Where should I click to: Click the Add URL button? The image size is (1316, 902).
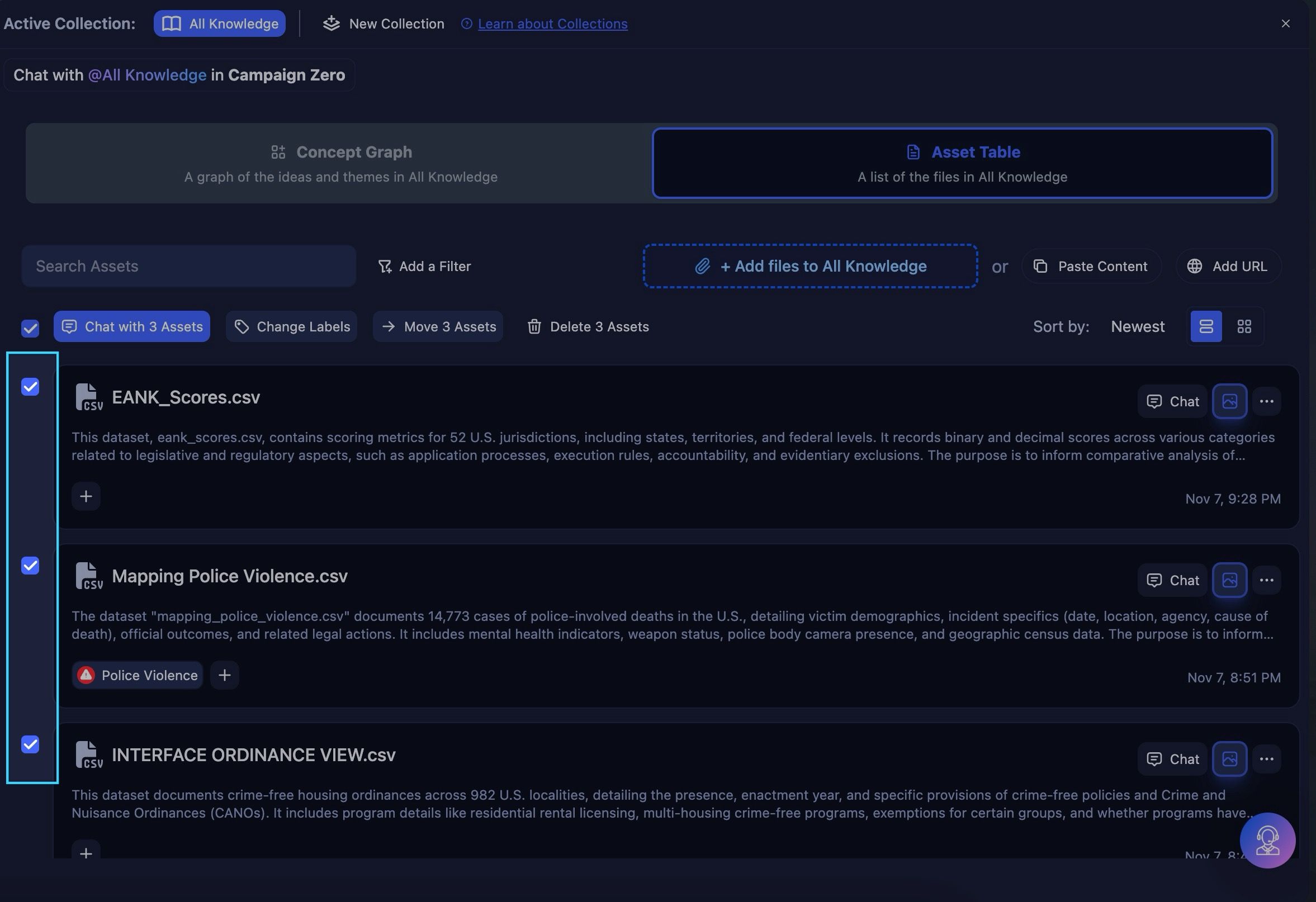click(1228, 266)
